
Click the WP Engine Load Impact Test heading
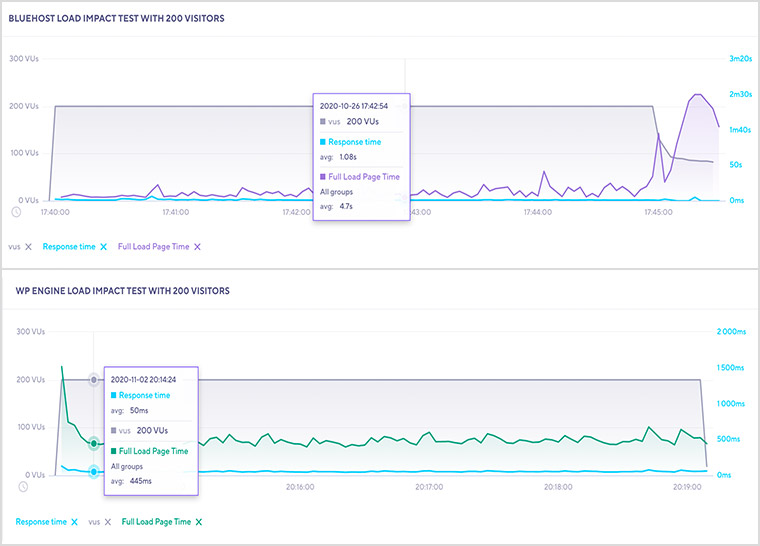[123, 291]
